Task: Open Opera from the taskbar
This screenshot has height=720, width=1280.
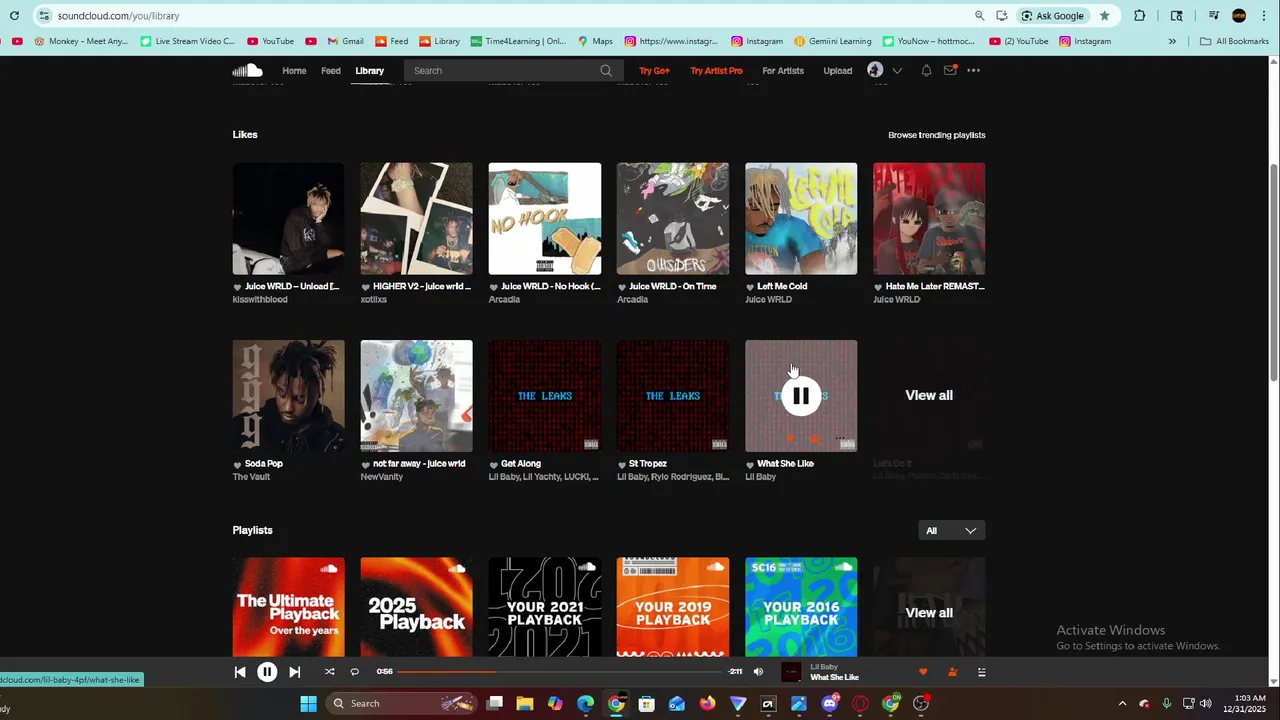Action: click(860, 703)
